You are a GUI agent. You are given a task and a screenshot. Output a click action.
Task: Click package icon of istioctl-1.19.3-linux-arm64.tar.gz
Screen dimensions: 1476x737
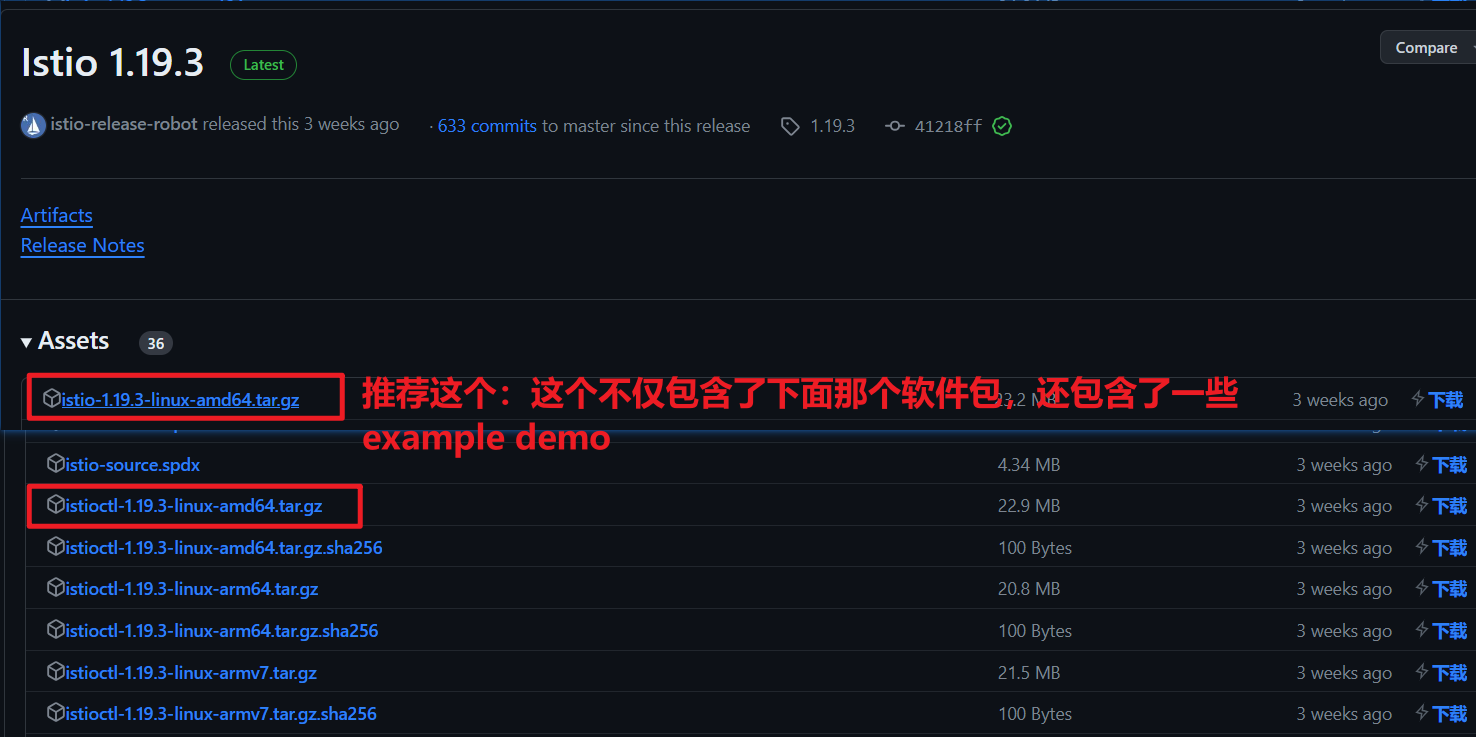coord(56,588)
